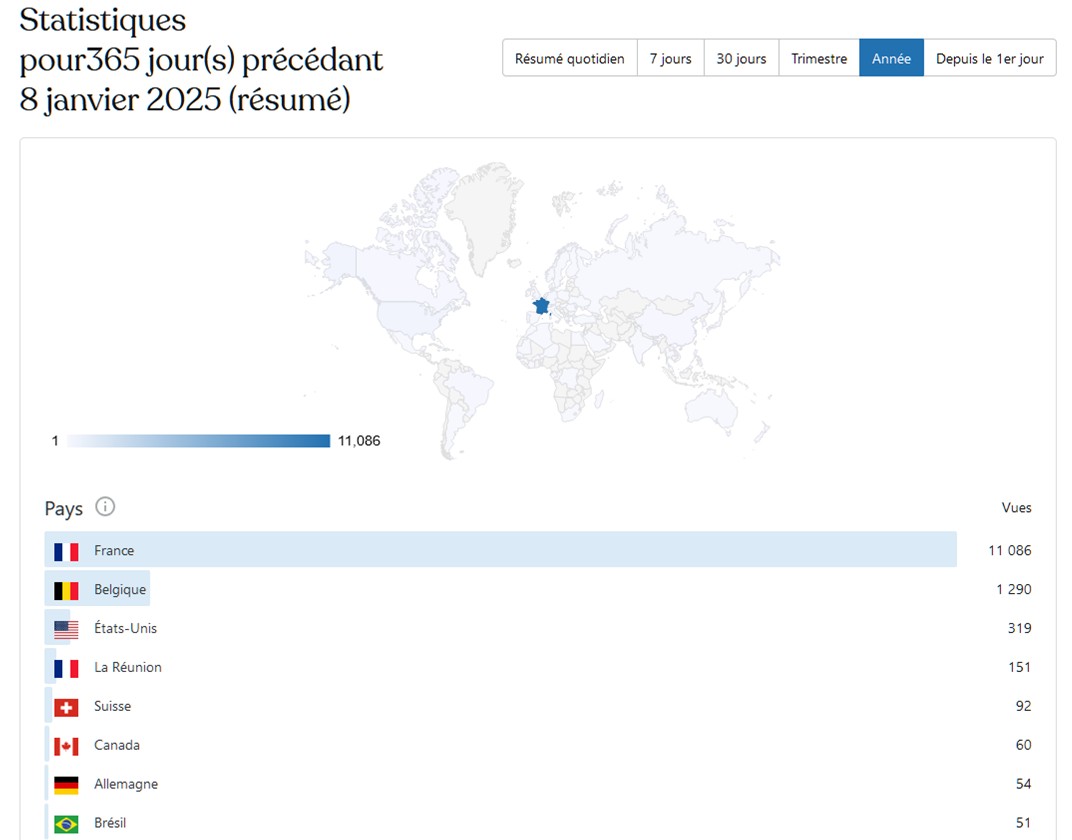Choose the Trimestre period
1072x840 pixels.
click(818, 58)
